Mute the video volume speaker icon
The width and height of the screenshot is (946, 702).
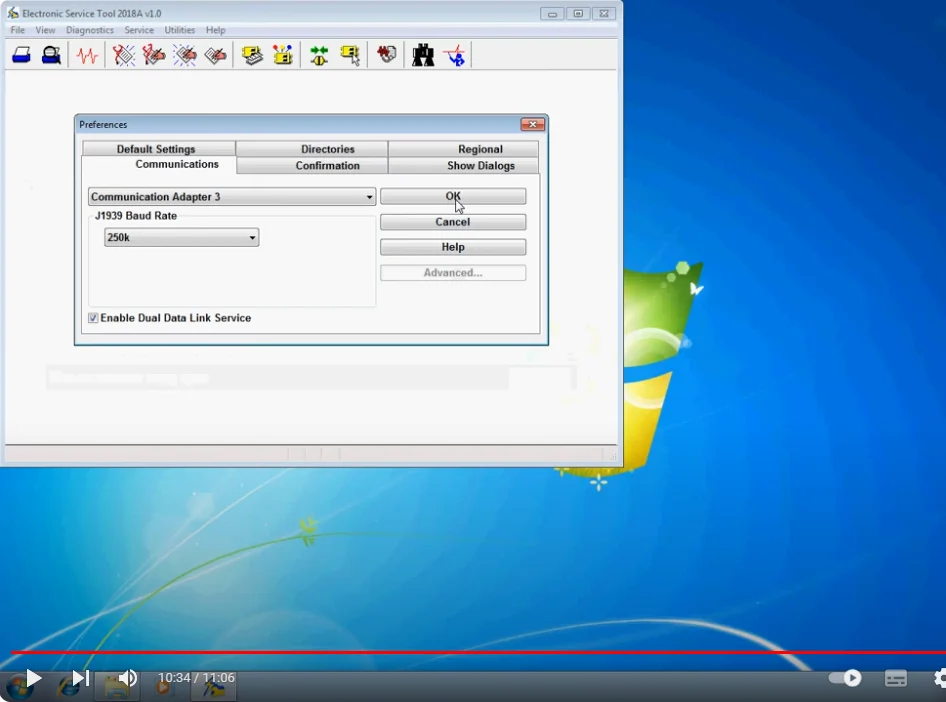(127, 678)
